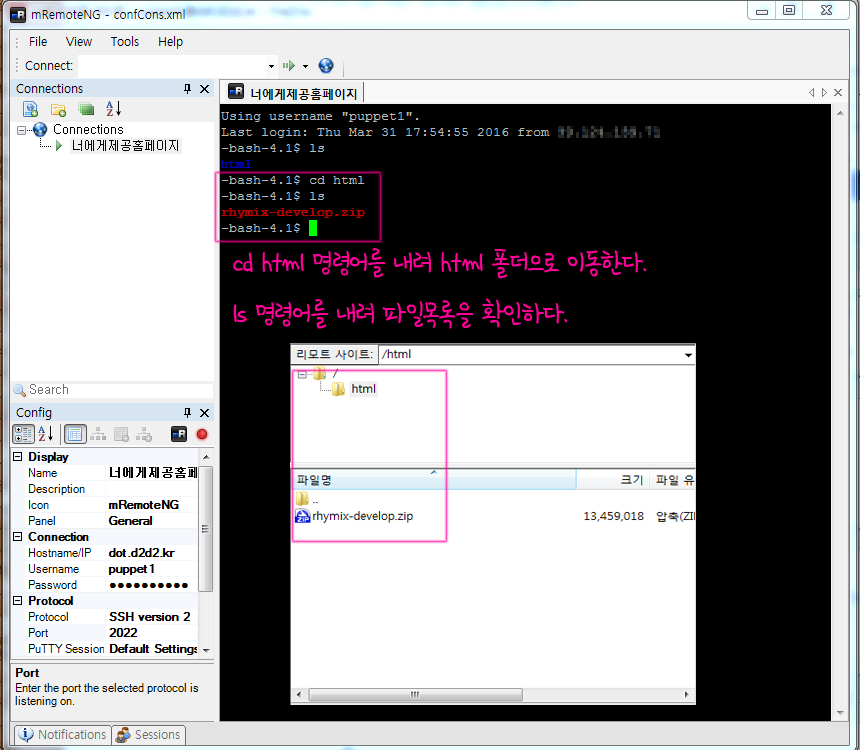Click the globe icon in Connect toolbar
The height and width of the screenshot is (750, 860).
coord(326,66)
